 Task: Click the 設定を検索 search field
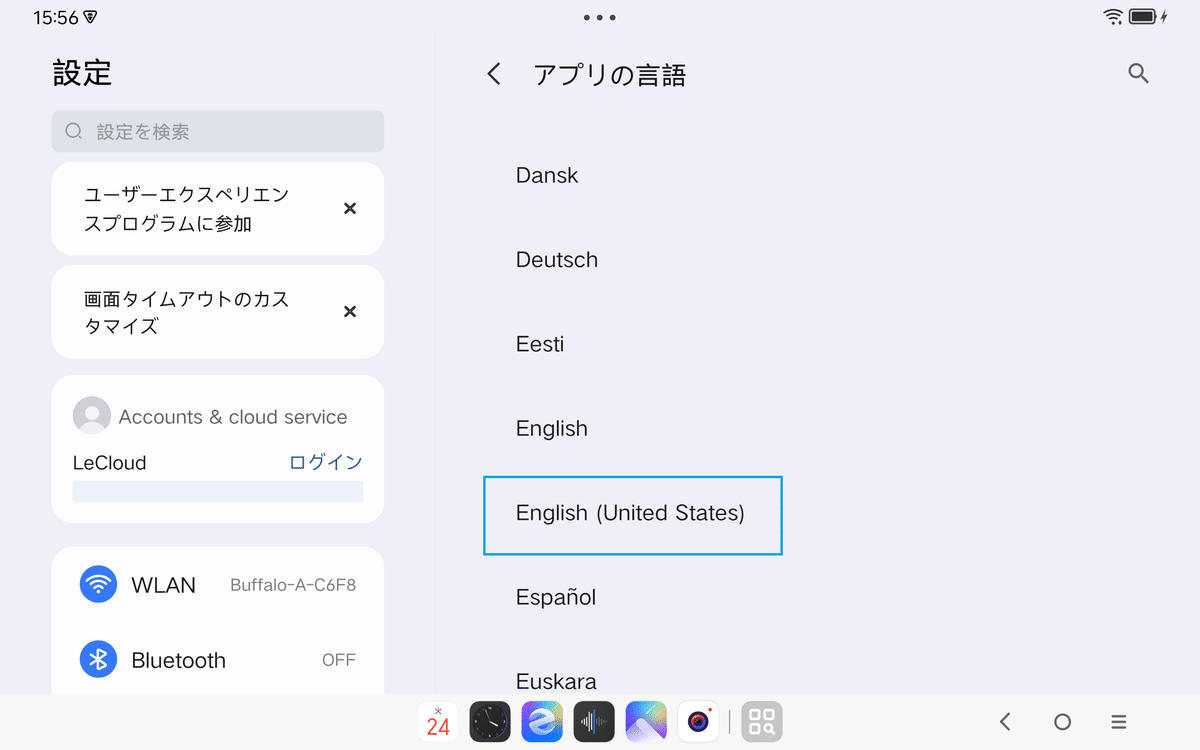point(217,131)
